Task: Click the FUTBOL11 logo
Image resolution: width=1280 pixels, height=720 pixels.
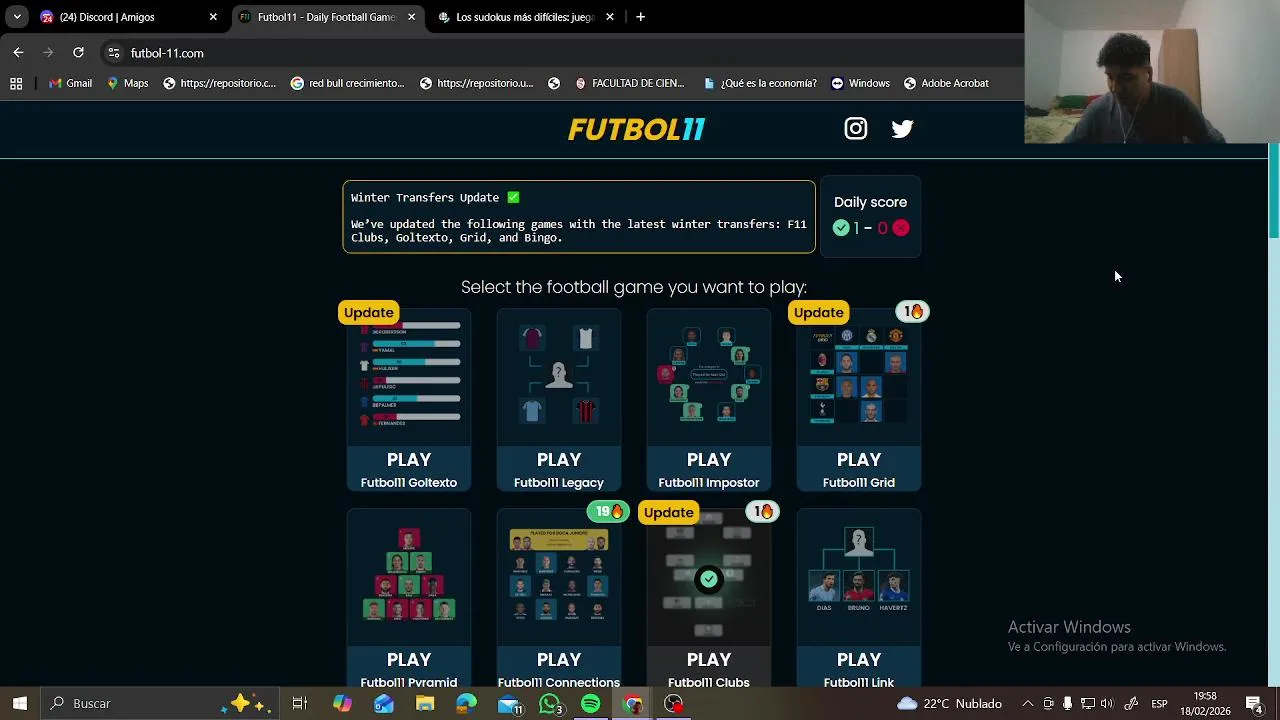Action: pyautogui.click(x=637, y=129)
